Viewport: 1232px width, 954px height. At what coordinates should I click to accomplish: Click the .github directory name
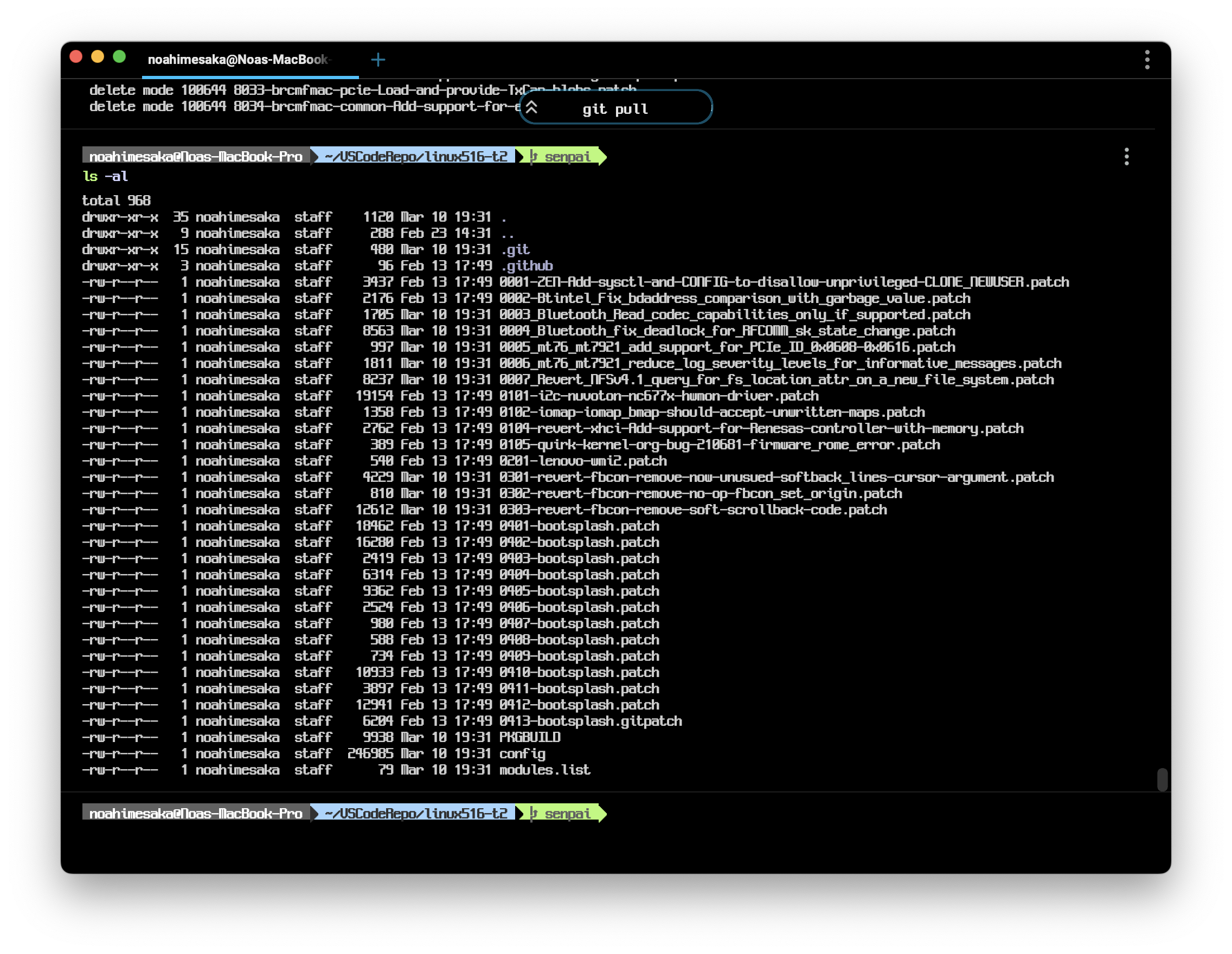[527, 266]
